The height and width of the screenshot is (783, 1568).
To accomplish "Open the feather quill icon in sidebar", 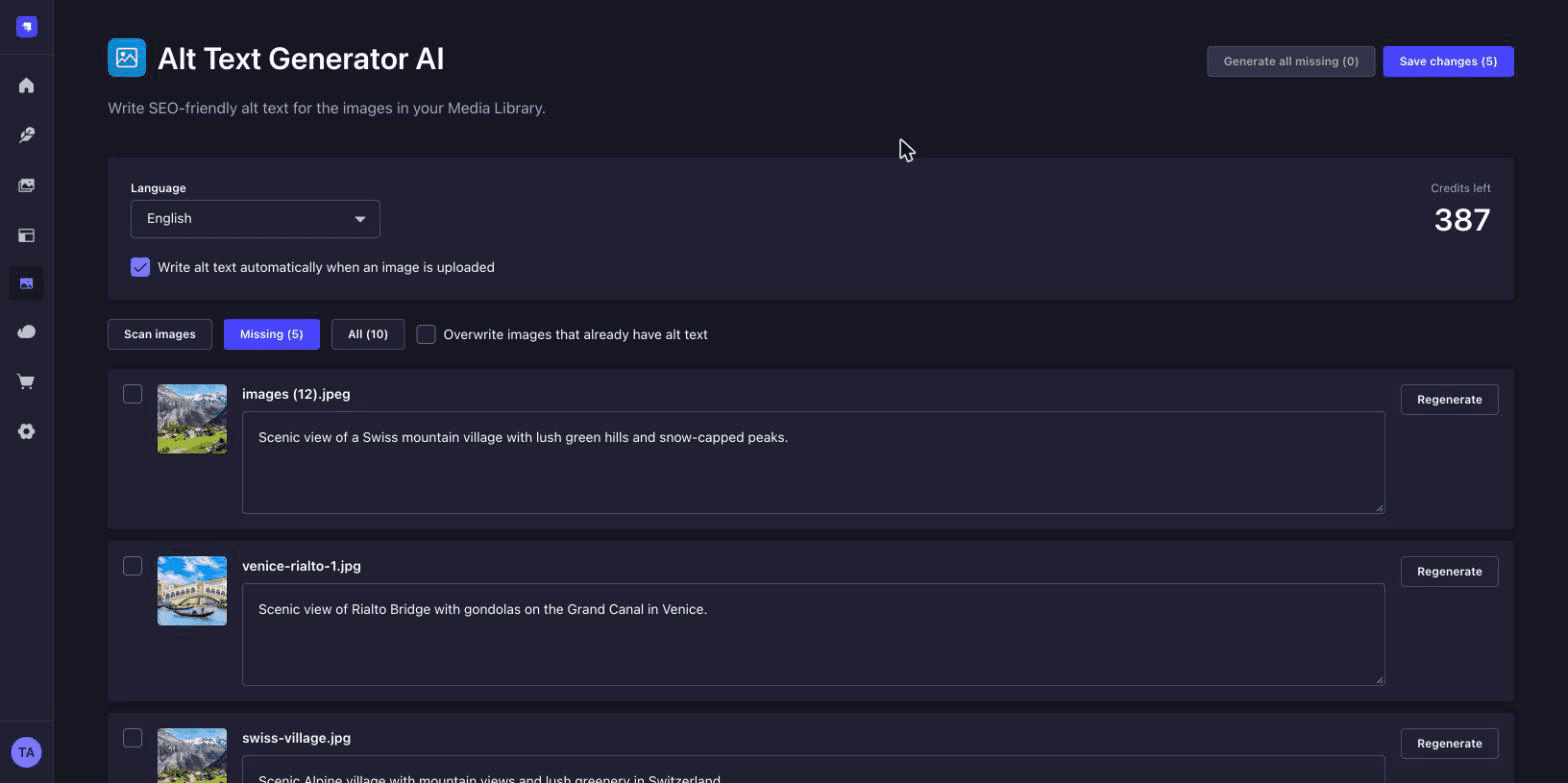I will tap(27, 135).
